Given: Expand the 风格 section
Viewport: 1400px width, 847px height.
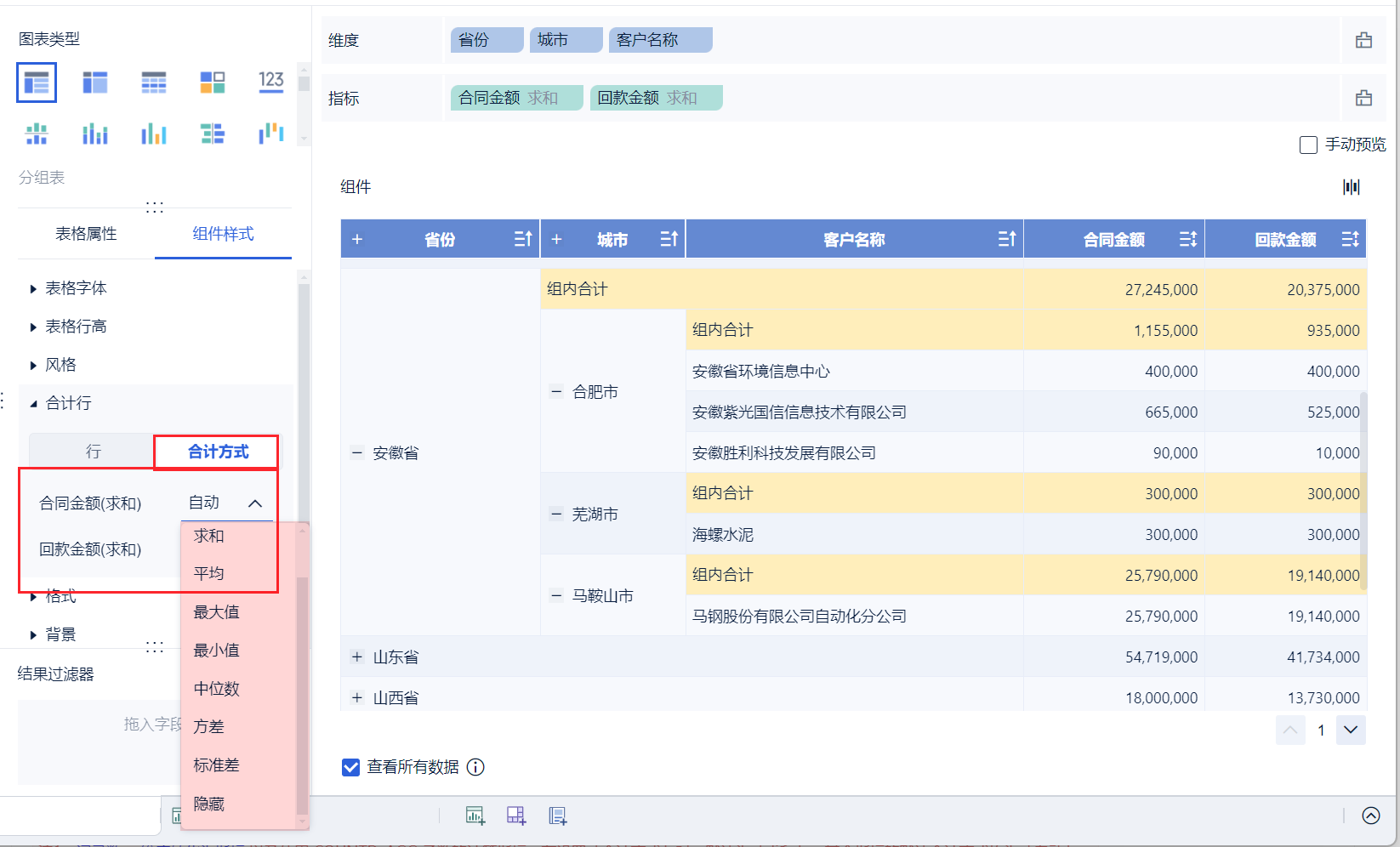Looking at the screenshot, I should (33, 366).
